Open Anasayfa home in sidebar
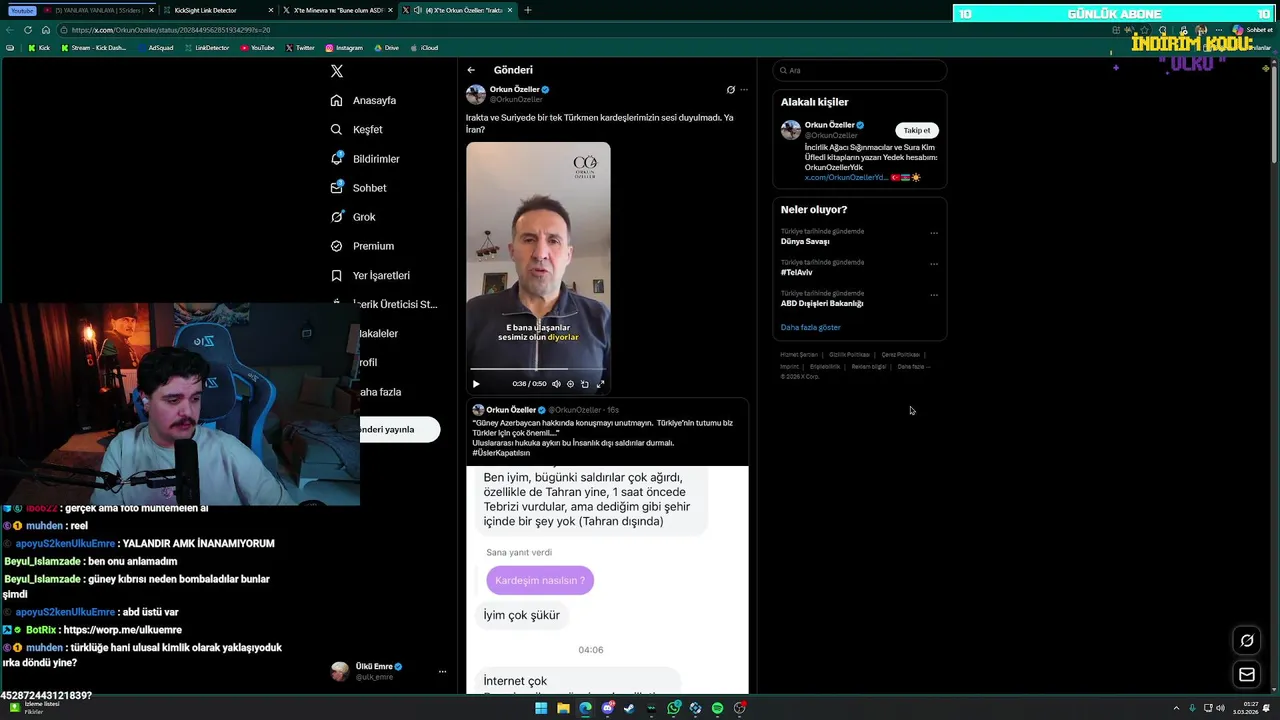1280x720 pixels. click(363, 100)
